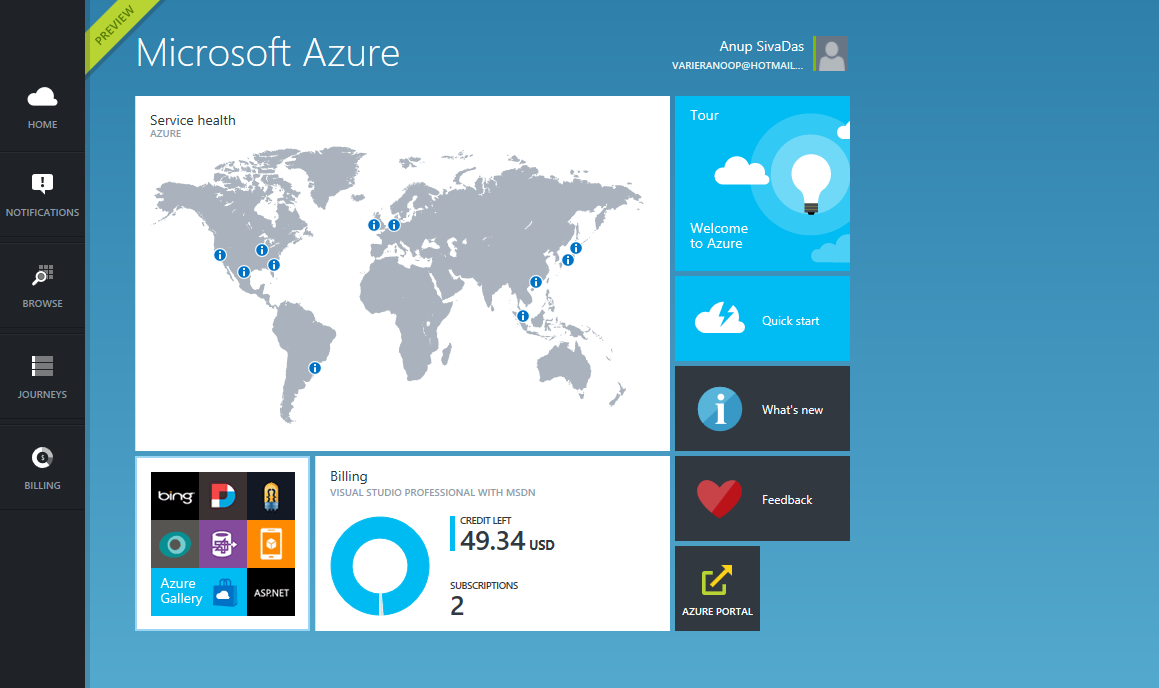This screenshot has height=688, width=1159.
Task: Click the orange mobile device gallery tile
Action: tap(271, 544)
